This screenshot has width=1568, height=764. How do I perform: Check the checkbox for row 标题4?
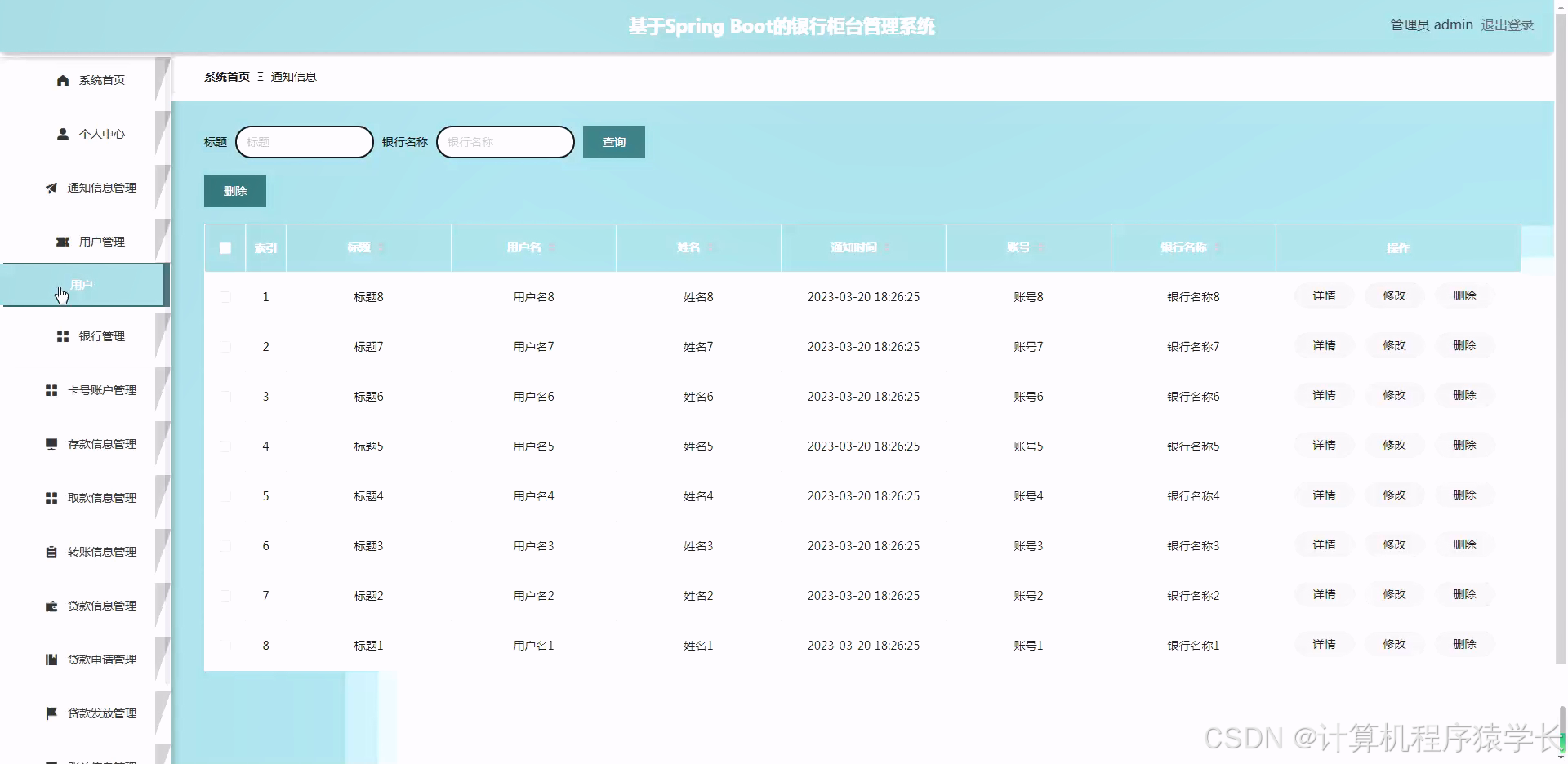pyautogui.click(x=225, y=496)
